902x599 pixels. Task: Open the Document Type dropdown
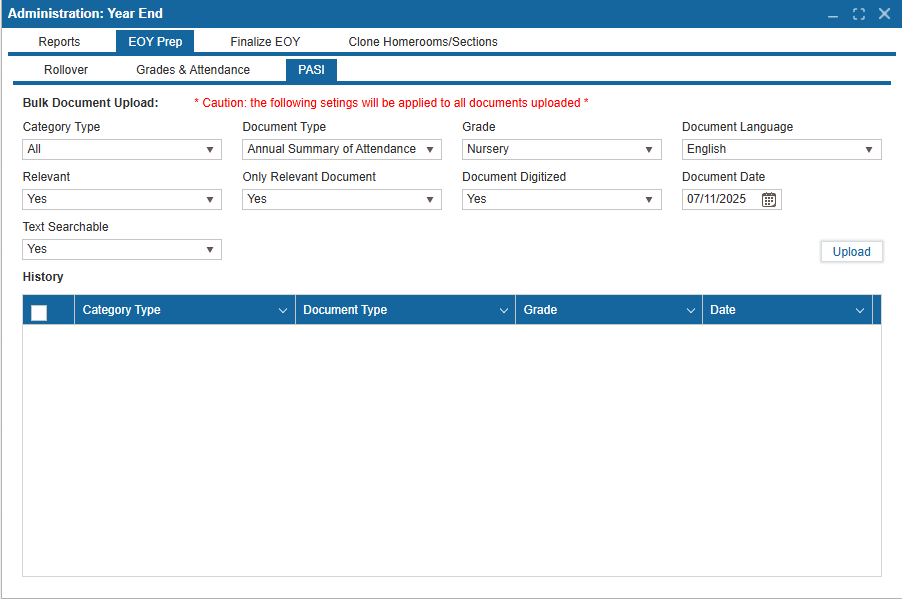point(341,149)
